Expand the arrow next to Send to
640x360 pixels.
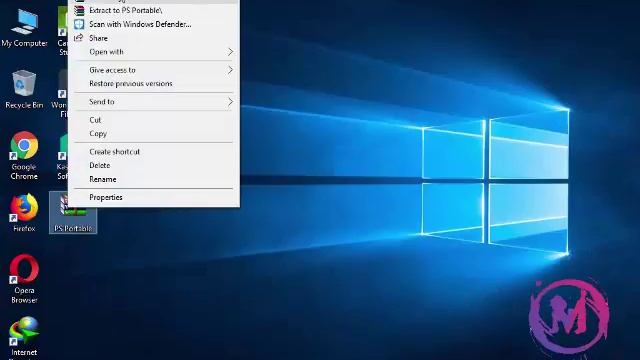coord(230,102)
